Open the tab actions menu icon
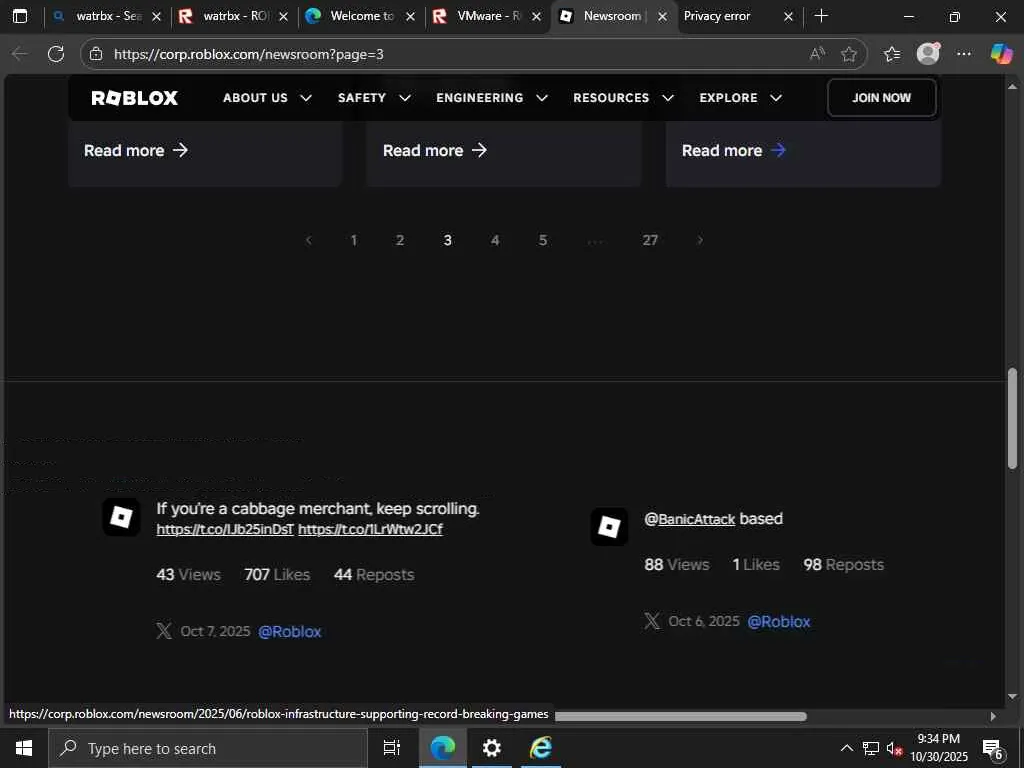The height and width of the screenshot is (768, 1024). [x=20, y=16]
